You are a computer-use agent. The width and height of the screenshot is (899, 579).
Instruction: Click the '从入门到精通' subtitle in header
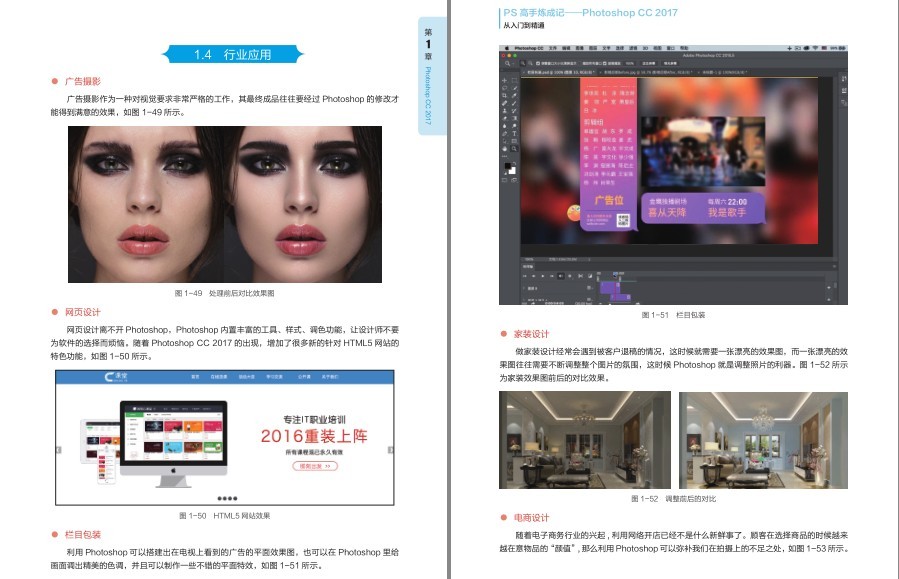tap(523, 25)
